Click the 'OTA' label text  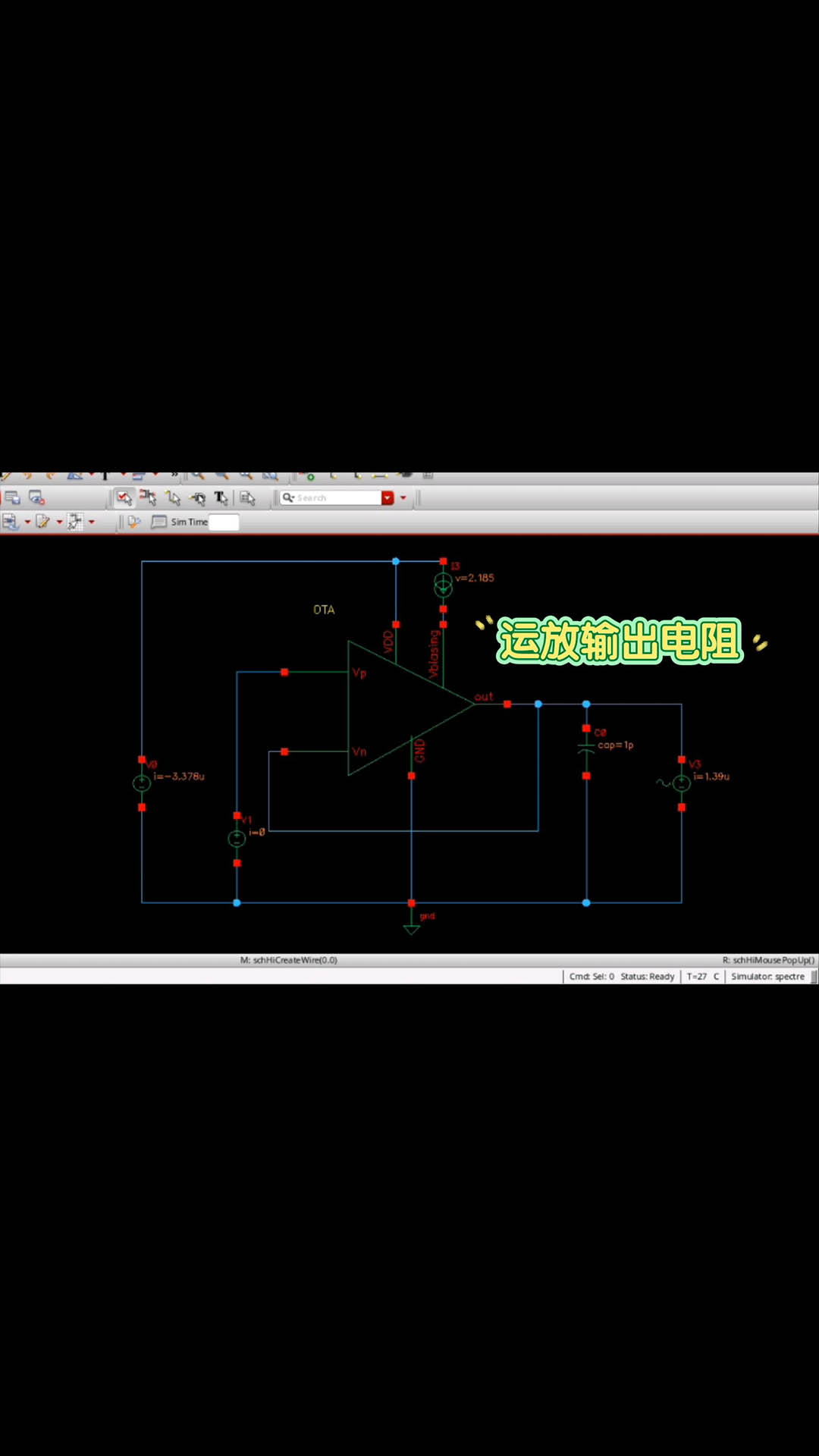pyautogui.click(x=324, y=610)
